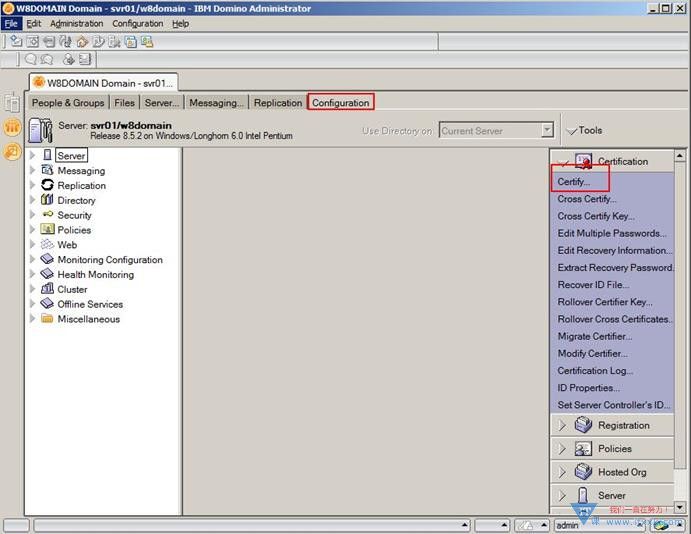691x534 pixels.
Task: Open ID Properties...
Action: [588, 388]
